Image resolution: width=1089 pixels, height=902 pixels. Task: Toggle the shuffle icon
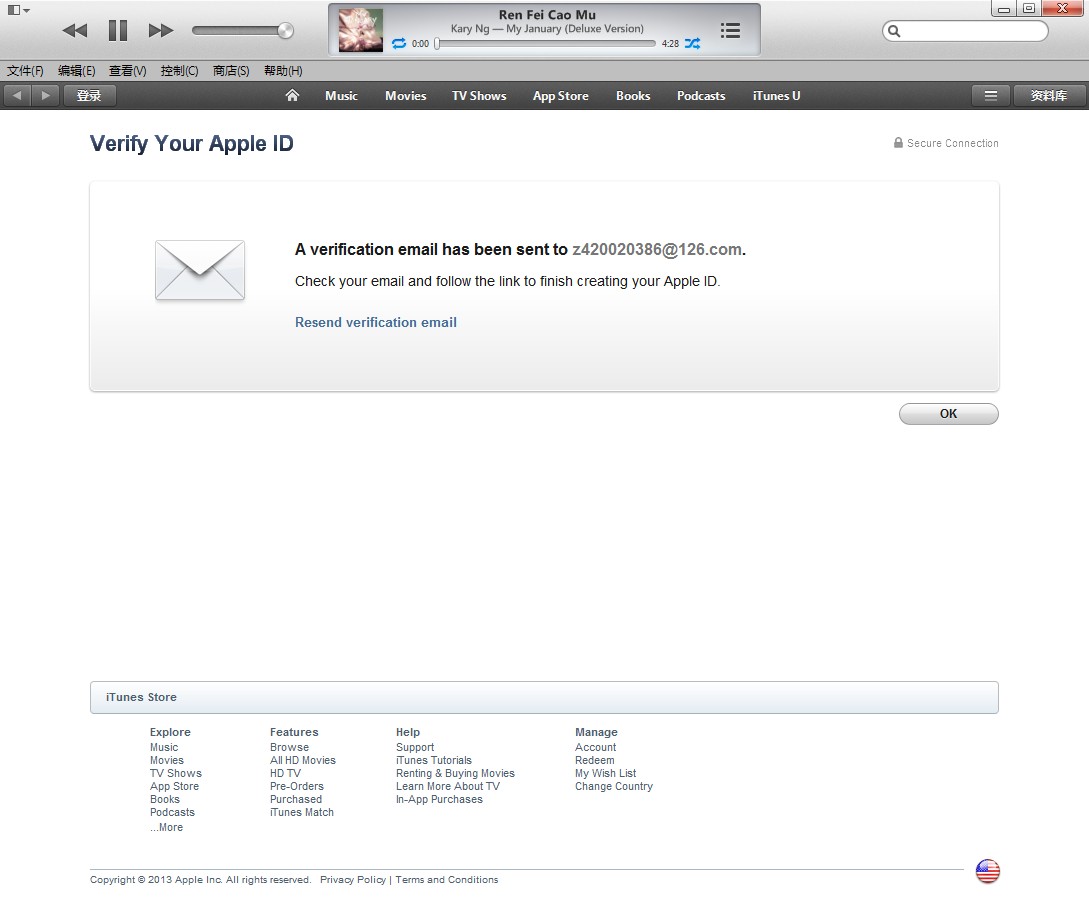pos(692,43)
